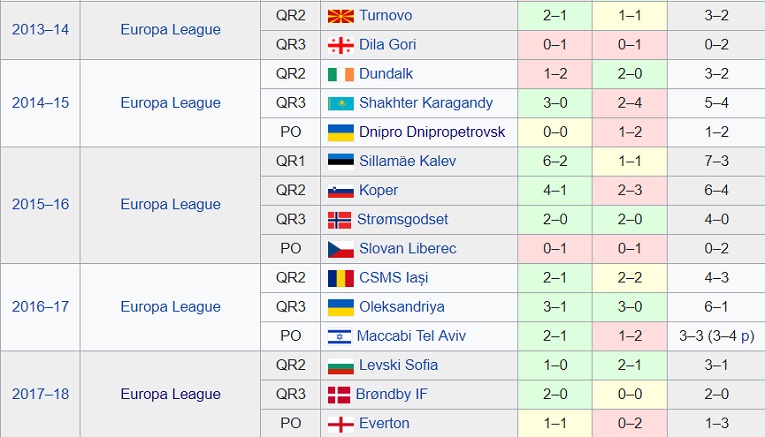Open the Europa League link for 2017–18
This screenshot has width=765, height=437.
tap(170, 394)
